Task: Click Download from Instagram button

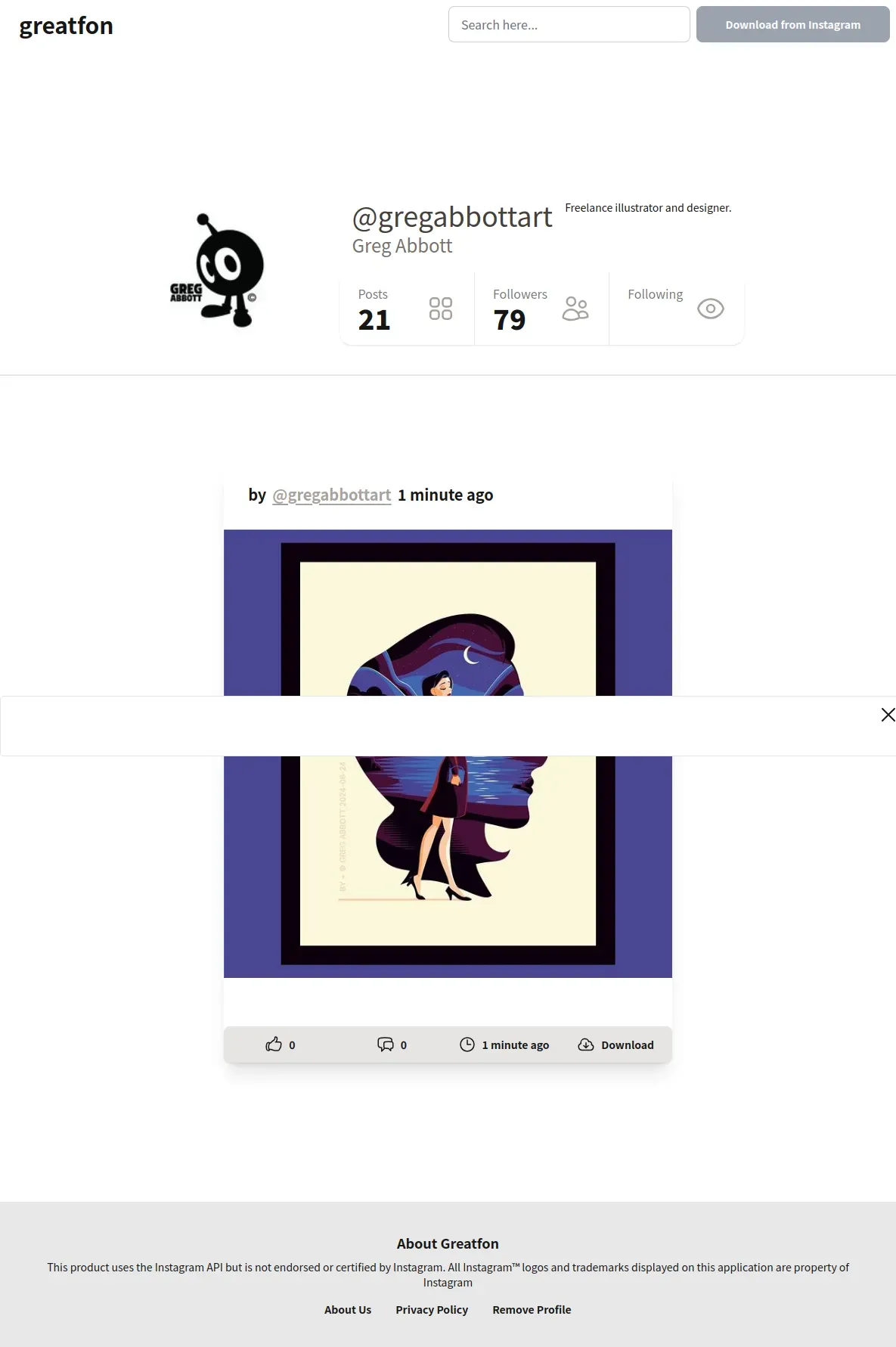Action: coord(792,24)
